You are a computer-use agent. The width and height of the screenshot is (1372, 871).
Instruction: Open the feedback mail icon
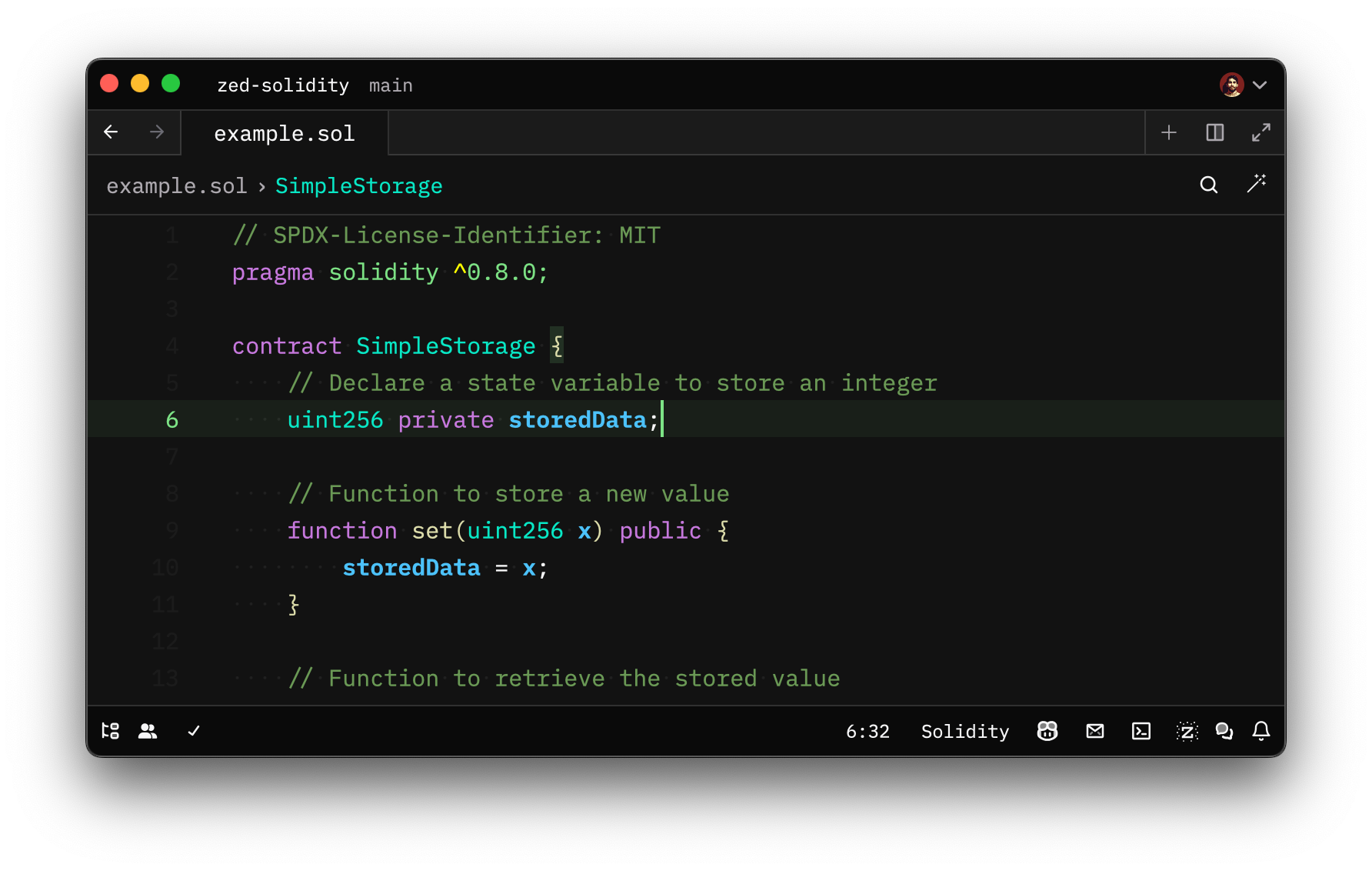click(1094, 731)
